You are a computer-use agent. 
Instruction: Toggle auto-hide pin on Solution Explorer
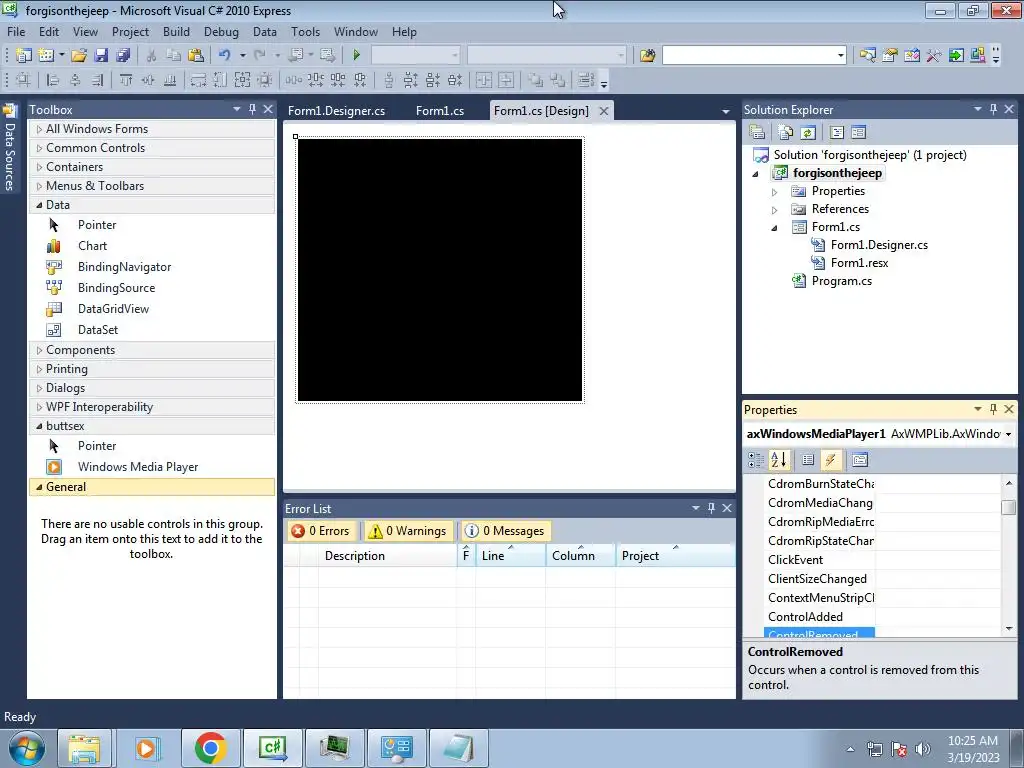point(993,109)
